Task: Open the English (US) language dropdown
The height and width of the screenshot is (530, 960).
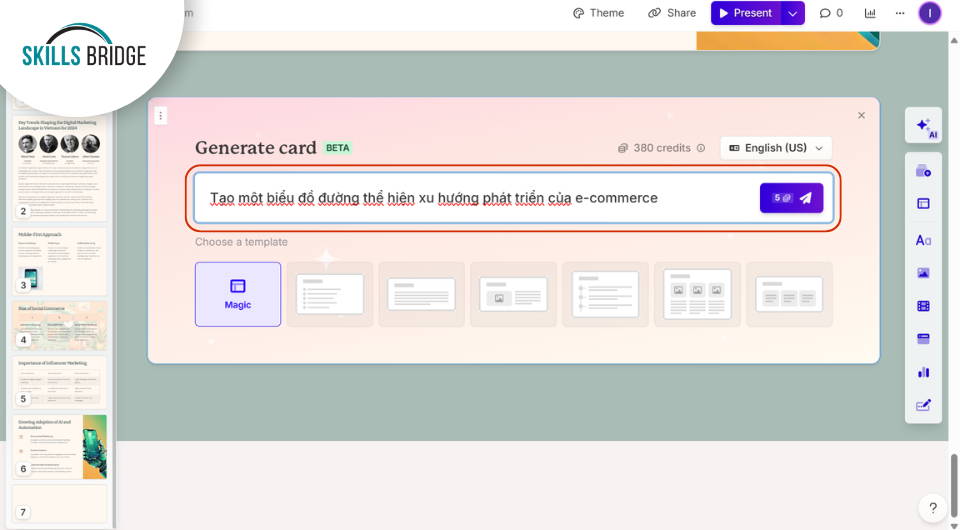Action: (776, 148)
